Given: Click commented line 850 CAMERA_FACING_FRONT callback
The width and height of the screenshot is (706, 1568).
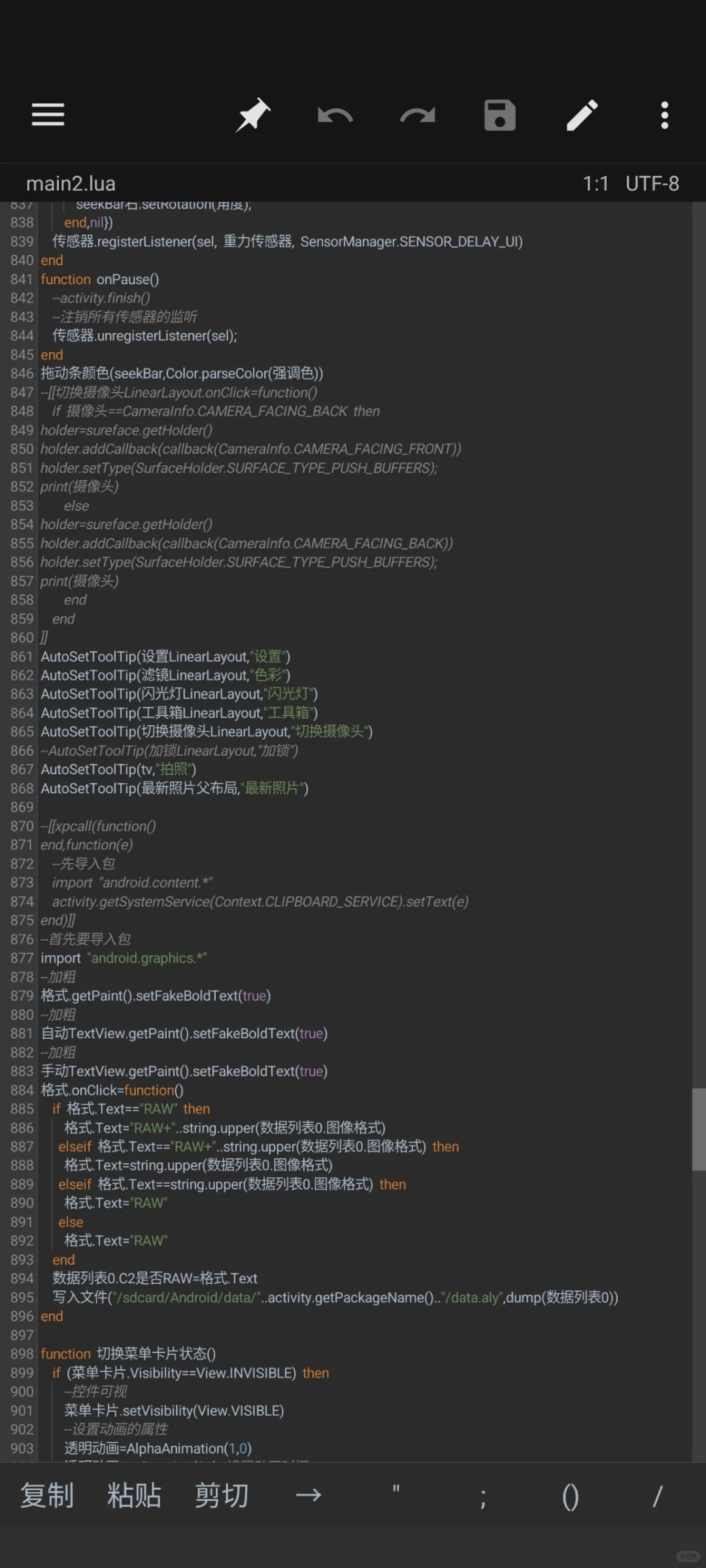Looking at the screenshot, I should tap(251, 449).
